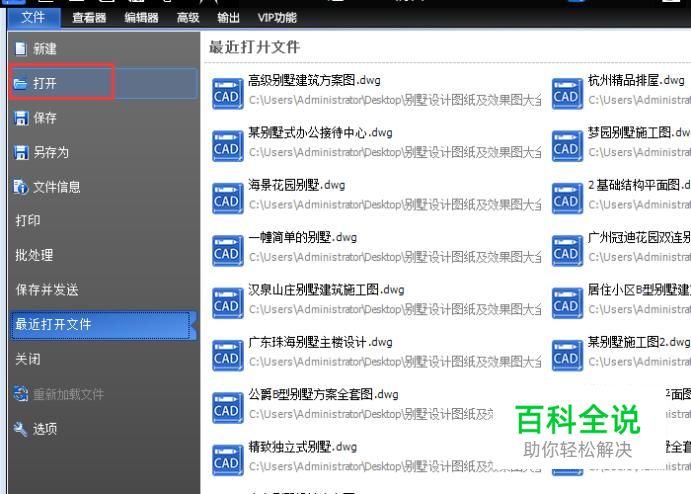The width and height of the screenshot is (691, 494).
Task: Open recent file 某别墅式办公接待中心.dwg
Action: click(x=320, y=133)
